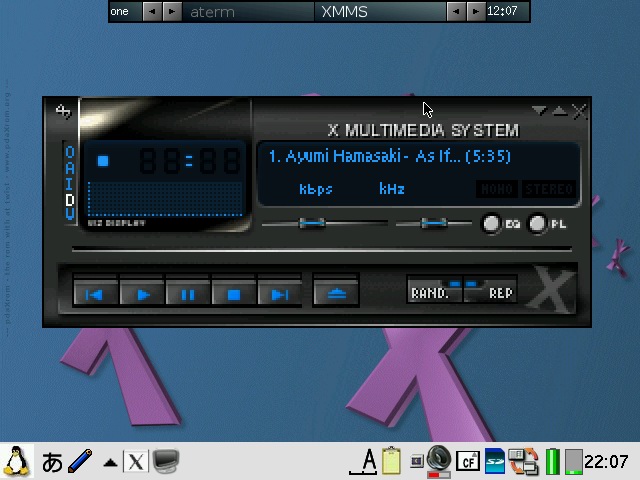Skip to the next track
Image resolution: width=640 pixels, height=480 pixels.
(279, 294)
